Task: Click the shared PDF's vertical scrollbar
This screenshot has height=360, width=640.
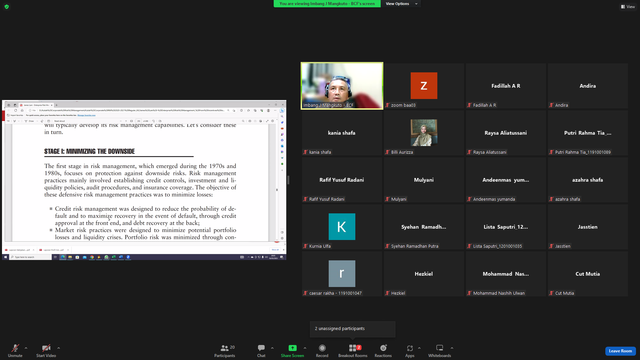Action: click(277, 182)
